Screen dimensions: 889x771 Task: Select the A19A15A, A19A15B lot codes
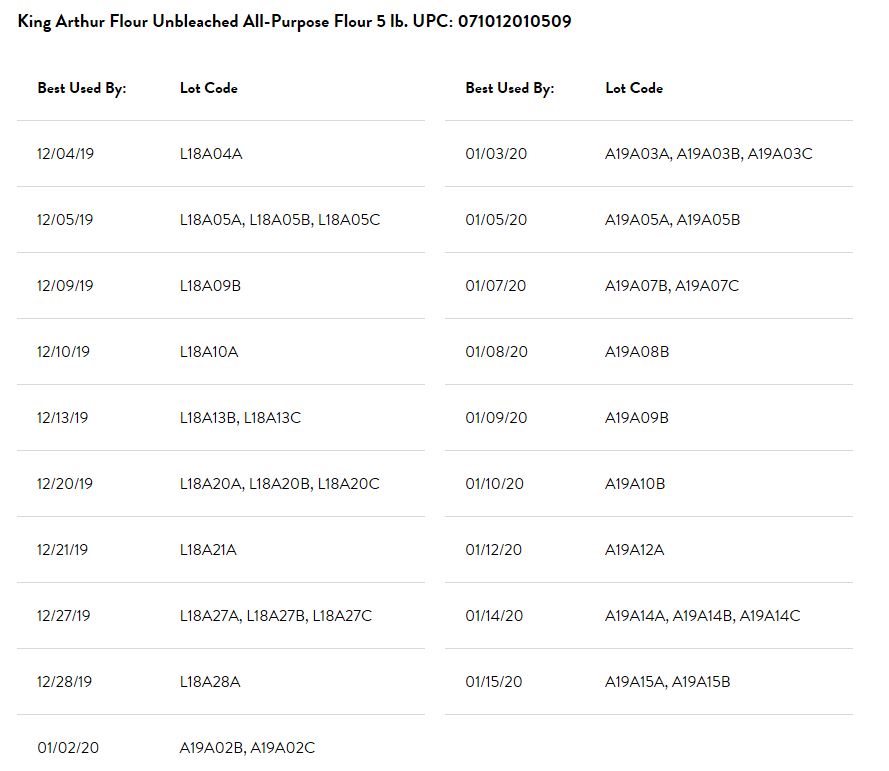pos(667,682)
